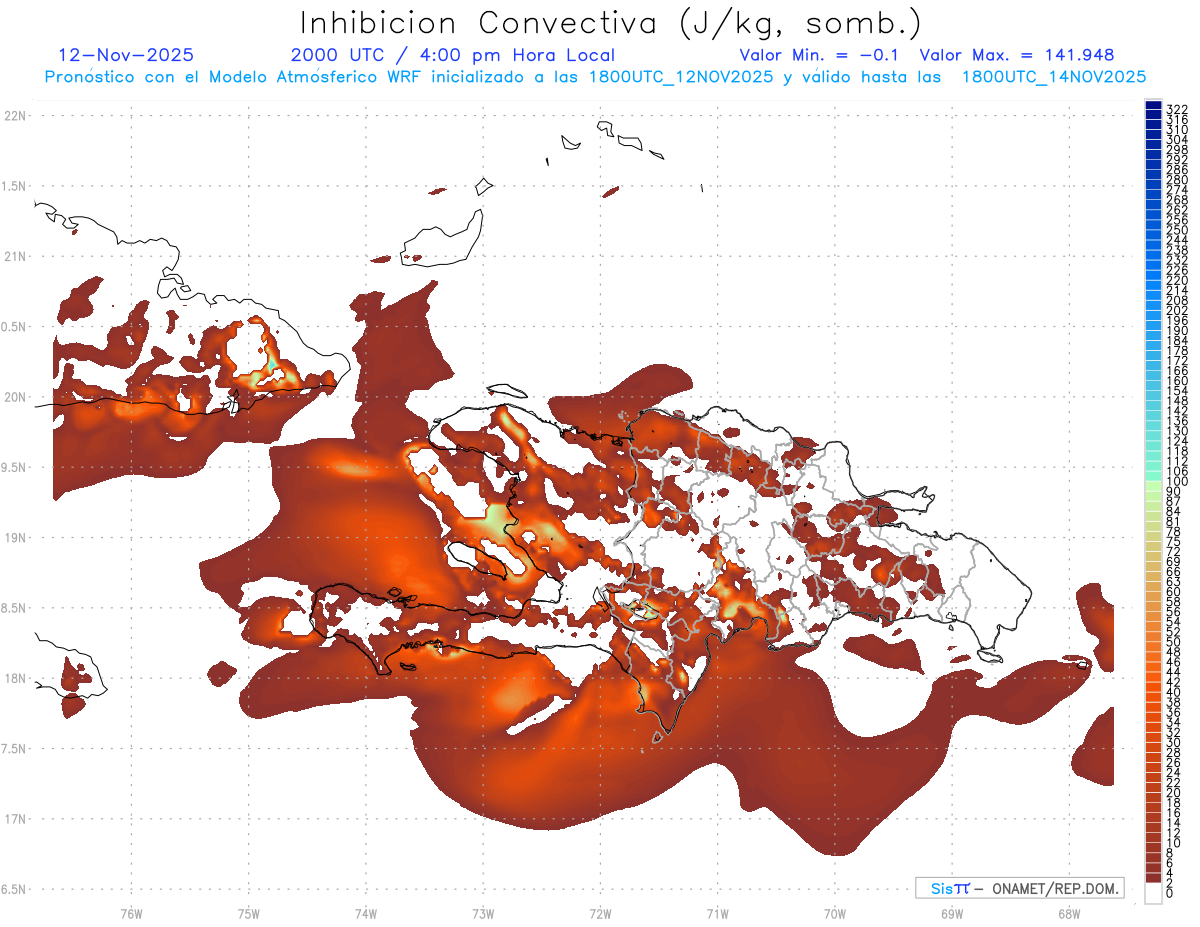Viewport: 1200px width, 927px height.
Task: Click the 18N latitude label
Action: click(x=16, y=678)
